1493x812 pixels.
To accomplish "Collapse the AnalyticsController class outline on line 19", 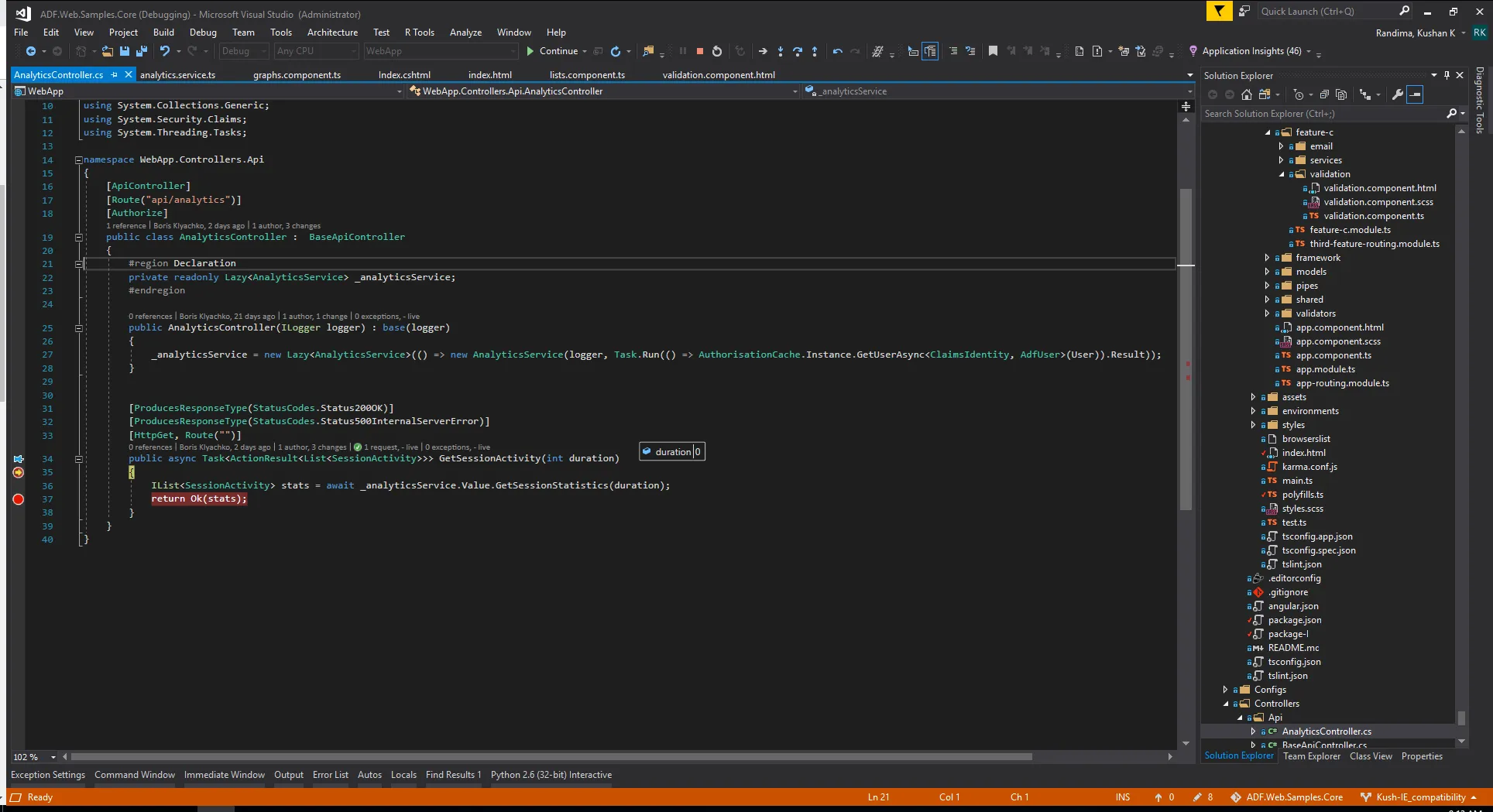I will pyautogui.click(x=78, y=238).
